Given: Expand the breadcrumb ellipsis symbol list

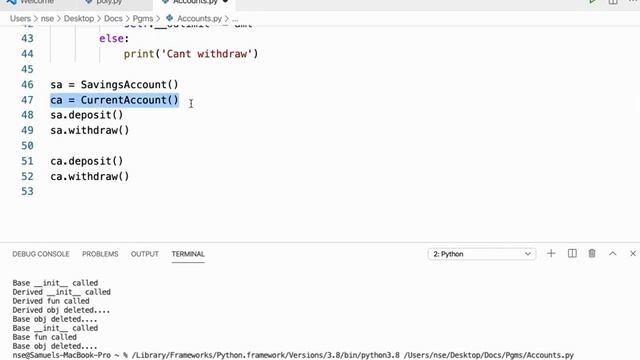Looking at the screenshot, I should pyautogui.click(x=235, y=19).
